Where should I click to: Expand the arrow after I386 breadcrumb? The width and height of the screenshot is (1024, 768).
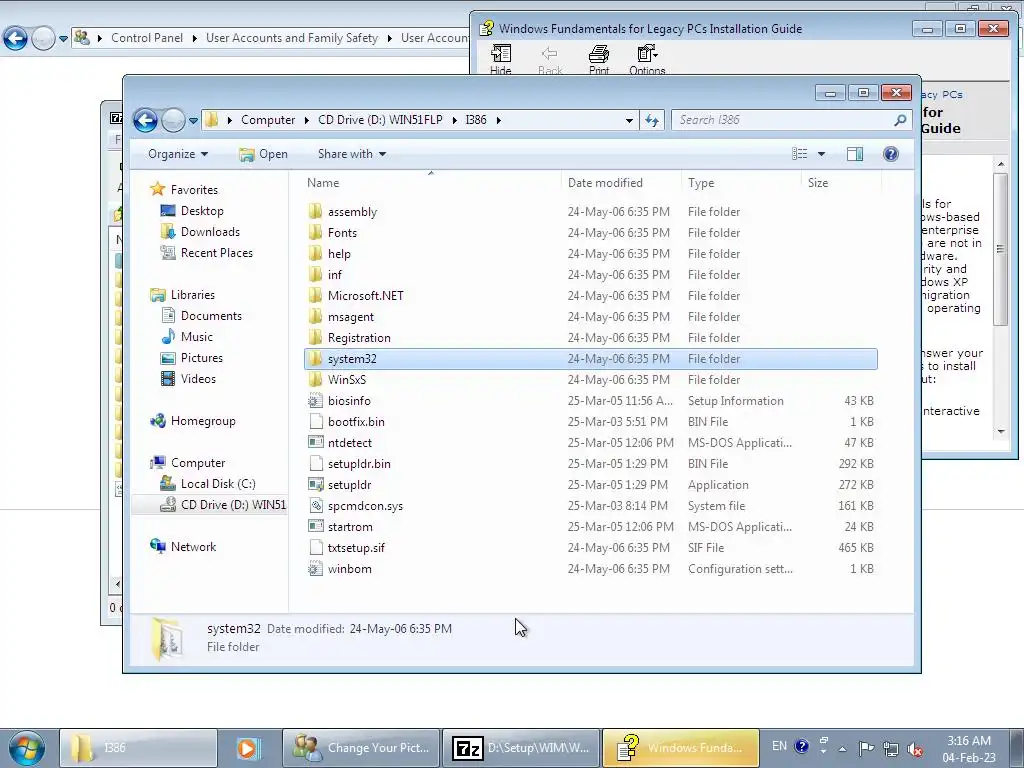(x=499, y=120)
